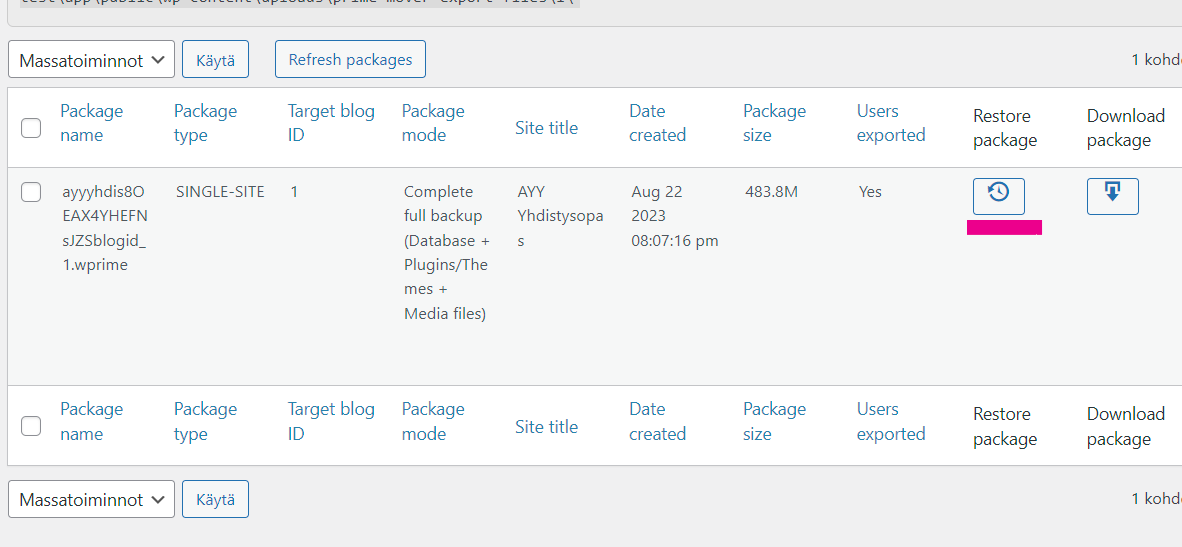Click the footer Package size column link

(x=775, y=421)
